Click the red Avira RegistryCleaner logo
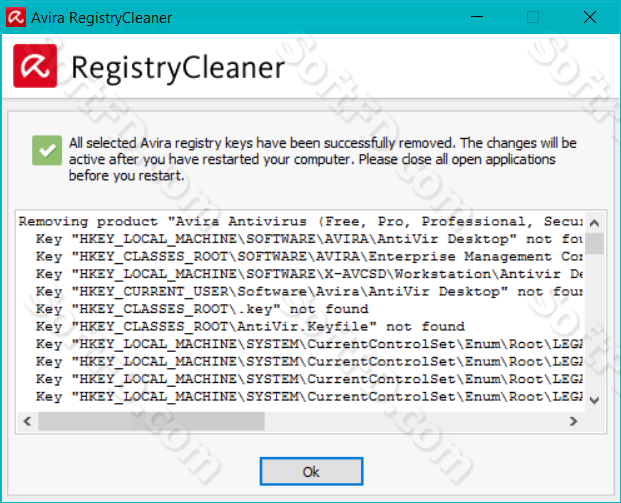Viewport: 621px width, 503px height. pos(35,66)
